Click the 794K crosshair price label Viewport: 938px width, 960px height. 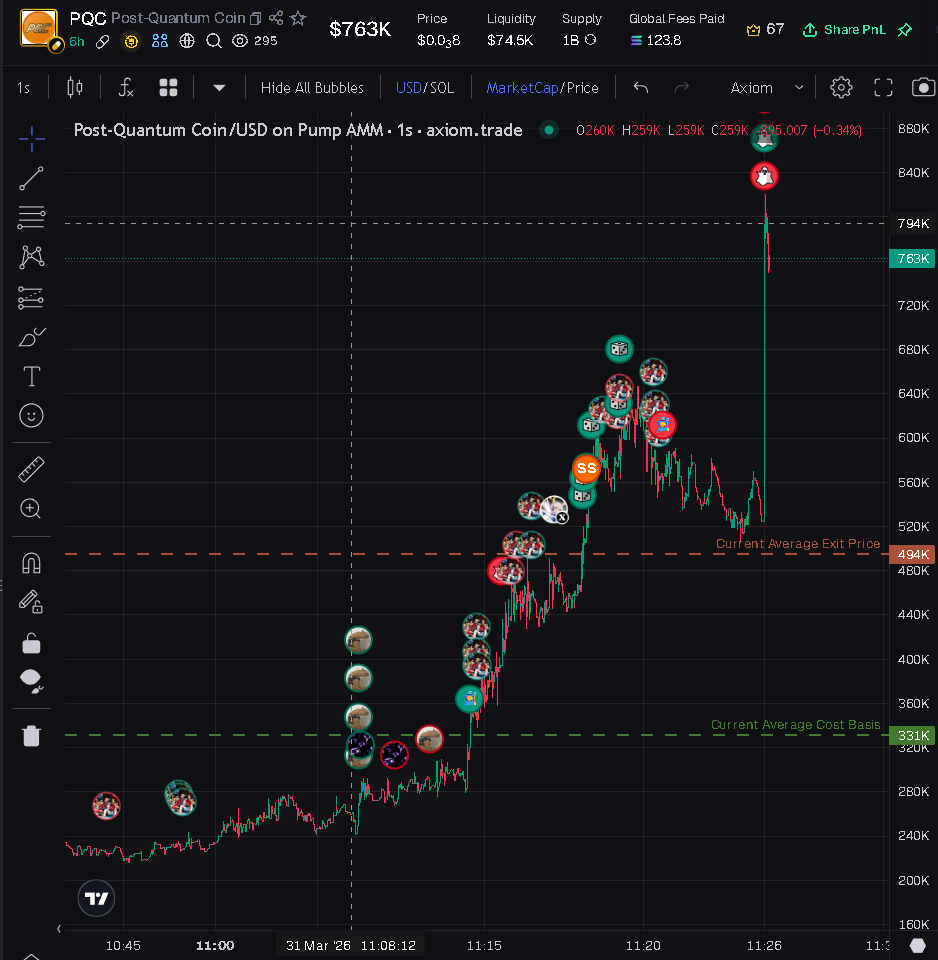[x=912, y=223]
